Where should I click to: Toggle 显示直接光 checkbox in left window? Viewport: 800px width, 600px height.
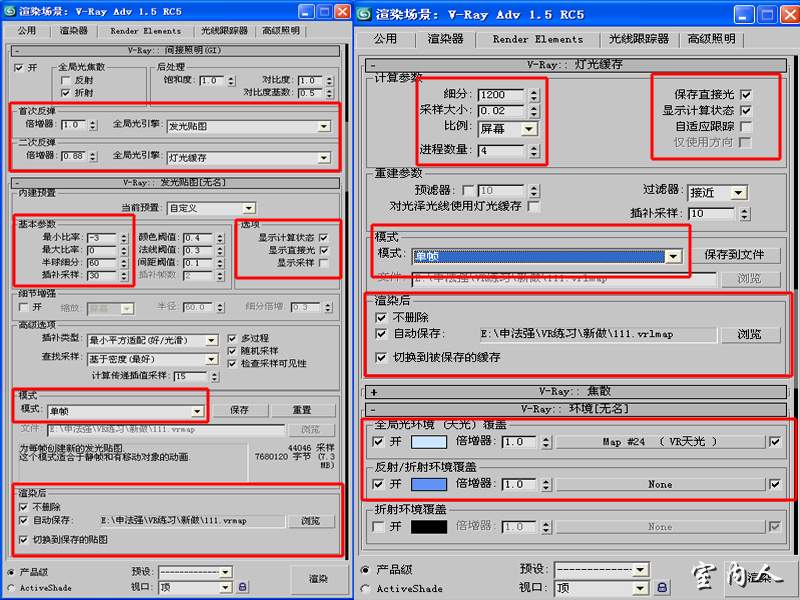[x=323, y=250]
